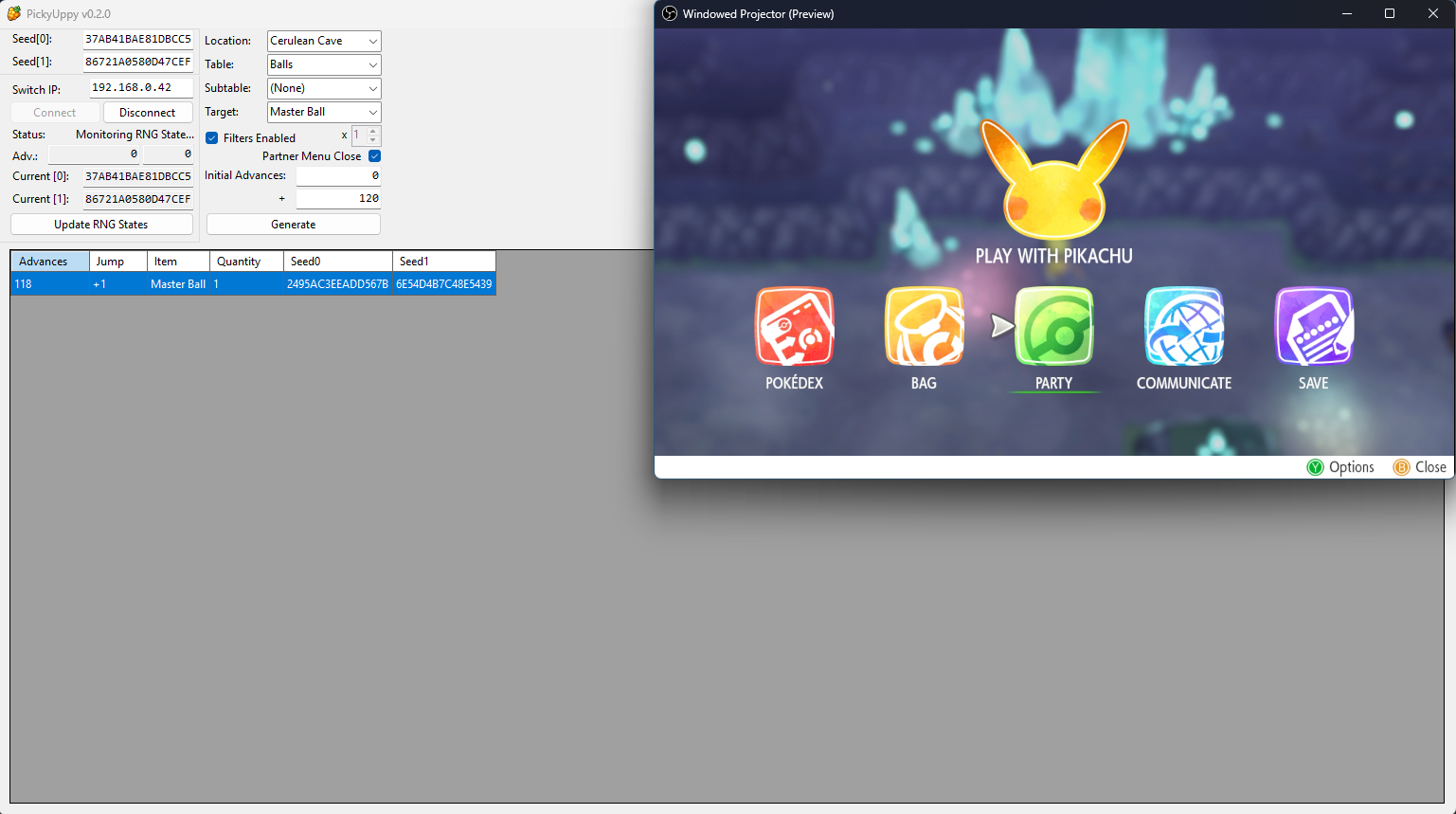The width and height of the screenshot is (1456, 814).
Task: Click the Disconnect button
Action: (148, 113)
